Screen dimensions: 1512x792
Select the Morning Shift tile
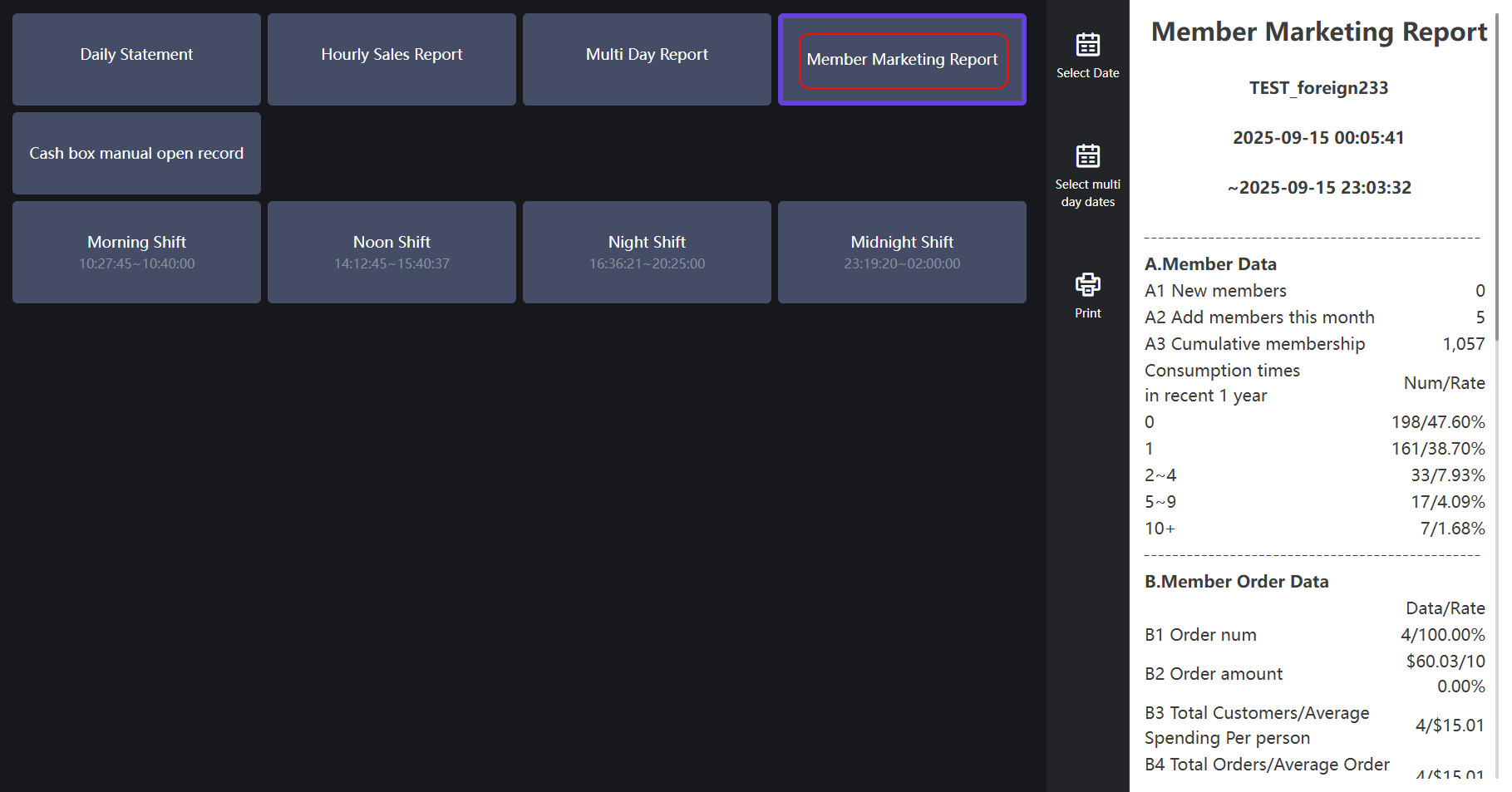[x=136, y=252]
